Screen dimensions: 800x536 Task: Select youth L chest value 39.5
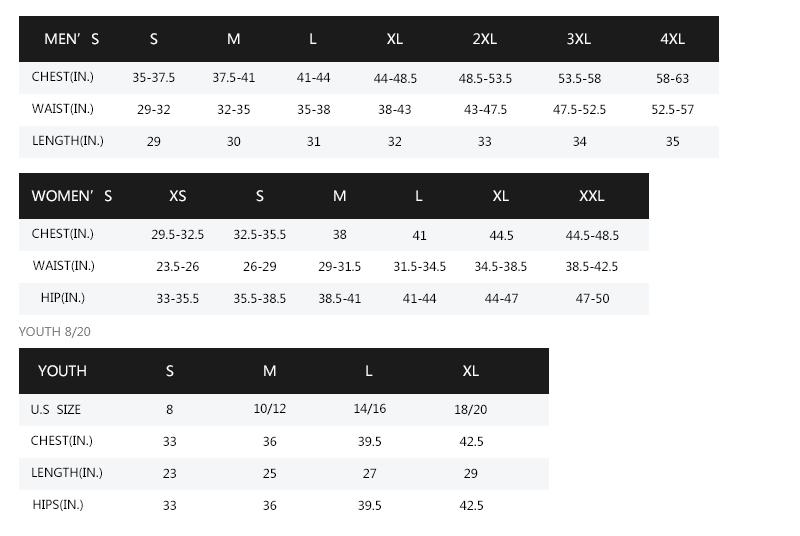[x=369, y=442]
